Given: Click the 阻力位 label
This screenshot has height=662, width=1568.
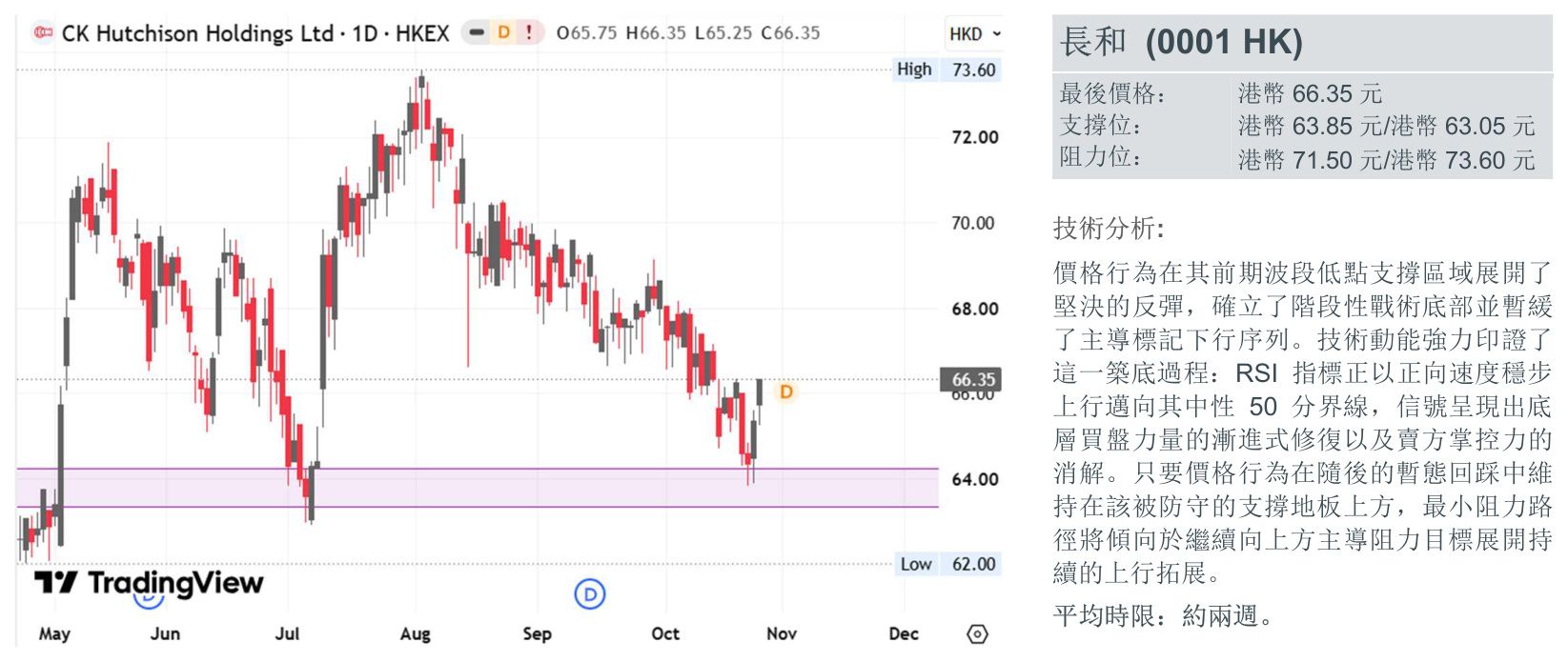Looking at the screenshot, I should coord(1101,156).
